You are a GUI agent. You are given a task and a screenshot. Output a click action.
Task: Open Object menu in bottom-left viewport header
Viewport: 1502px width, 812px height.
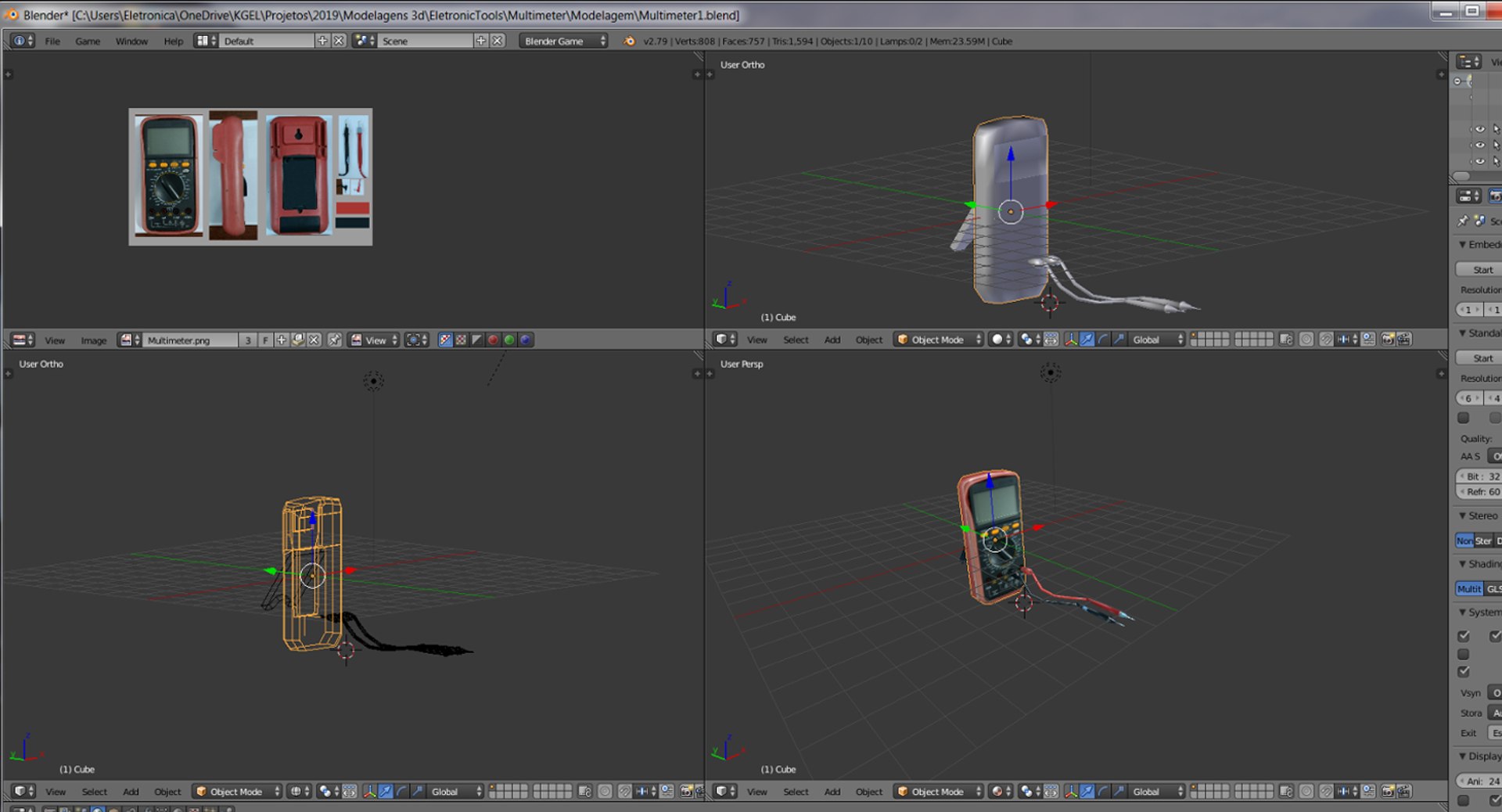coord(167,792)
